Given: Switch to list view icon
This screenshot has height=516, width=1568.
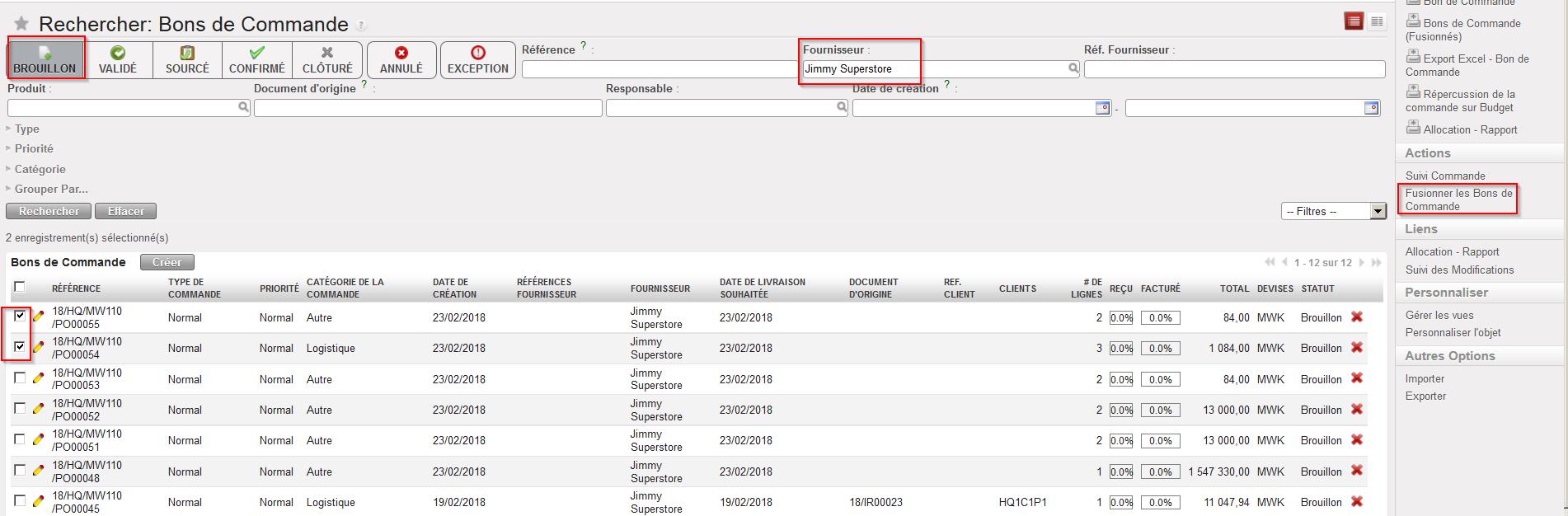Looking at the screenshot, I should 1354,21.
